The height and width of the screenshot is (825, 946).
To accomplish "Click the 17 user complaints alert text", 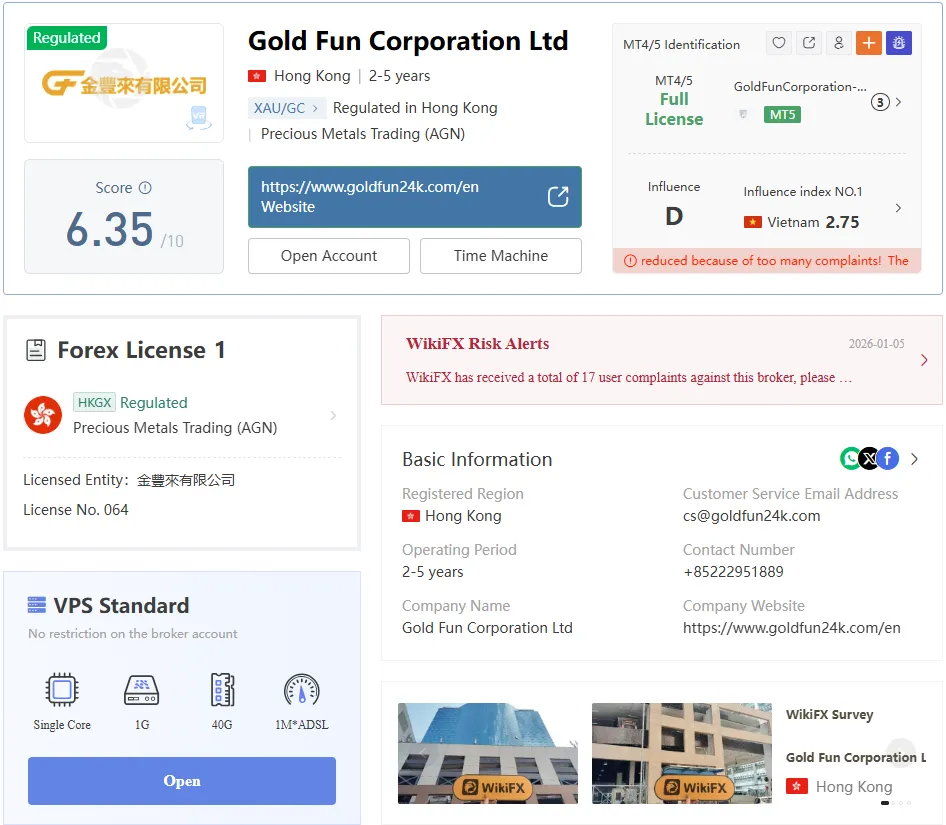I will point(629,377).
